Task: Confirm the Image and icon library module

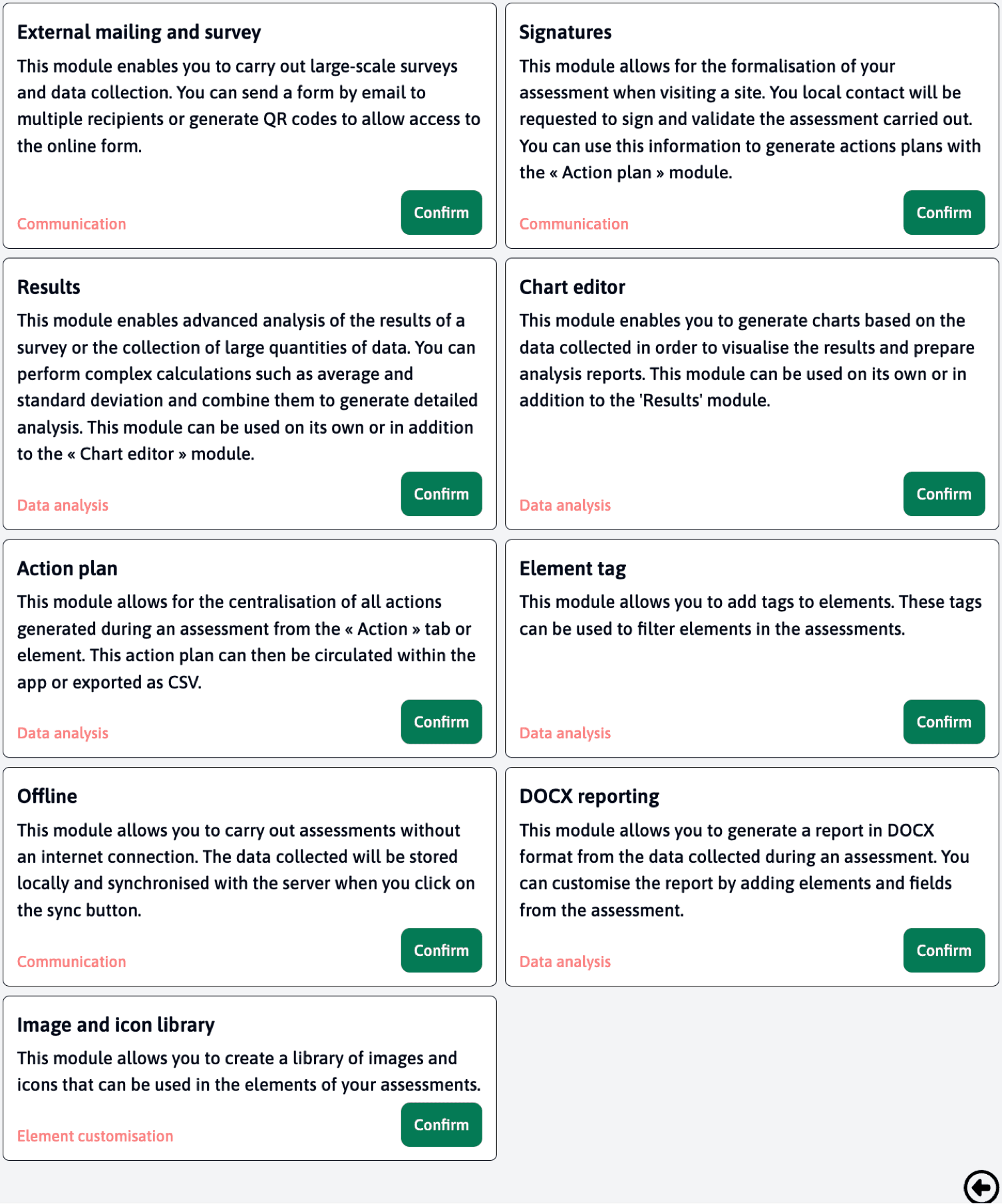Action: (441, 1125)
